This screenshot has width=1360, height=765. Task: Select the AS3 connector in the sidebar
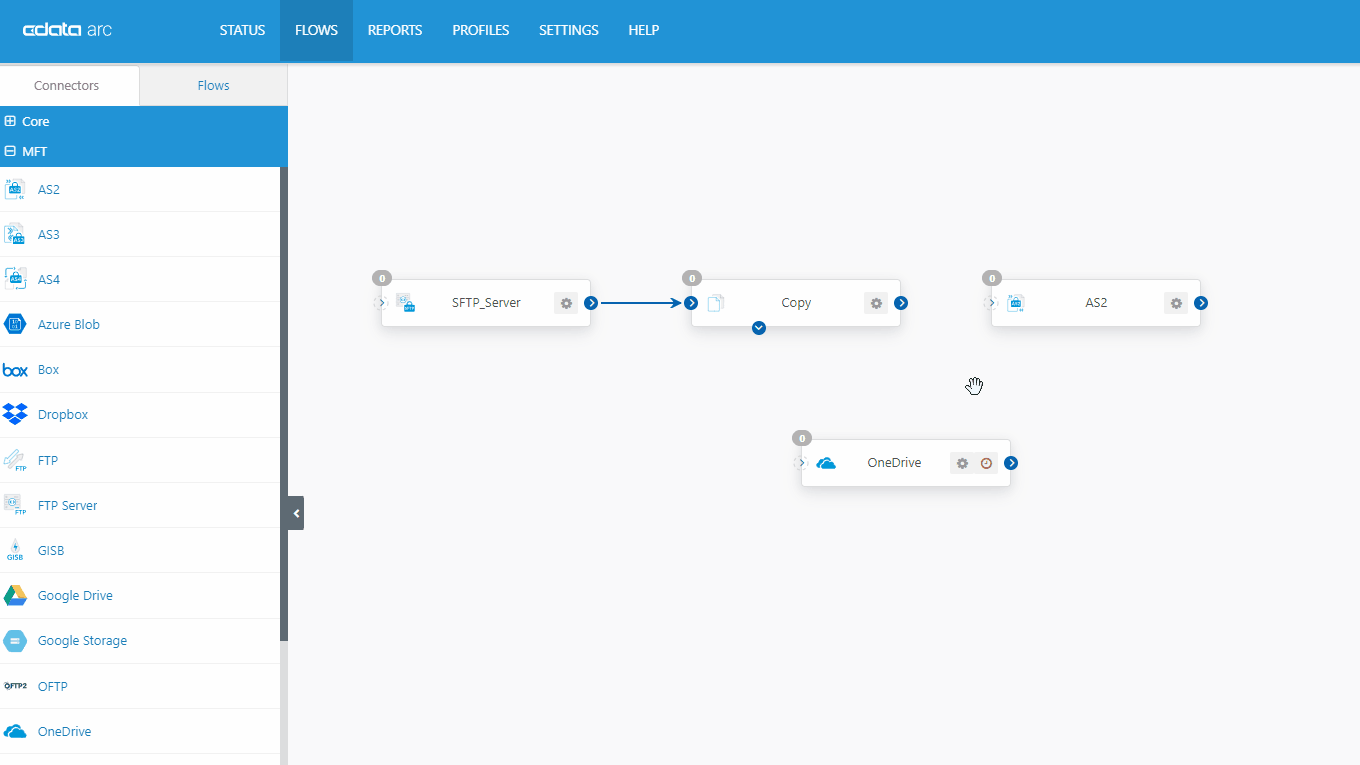(50, 234)
